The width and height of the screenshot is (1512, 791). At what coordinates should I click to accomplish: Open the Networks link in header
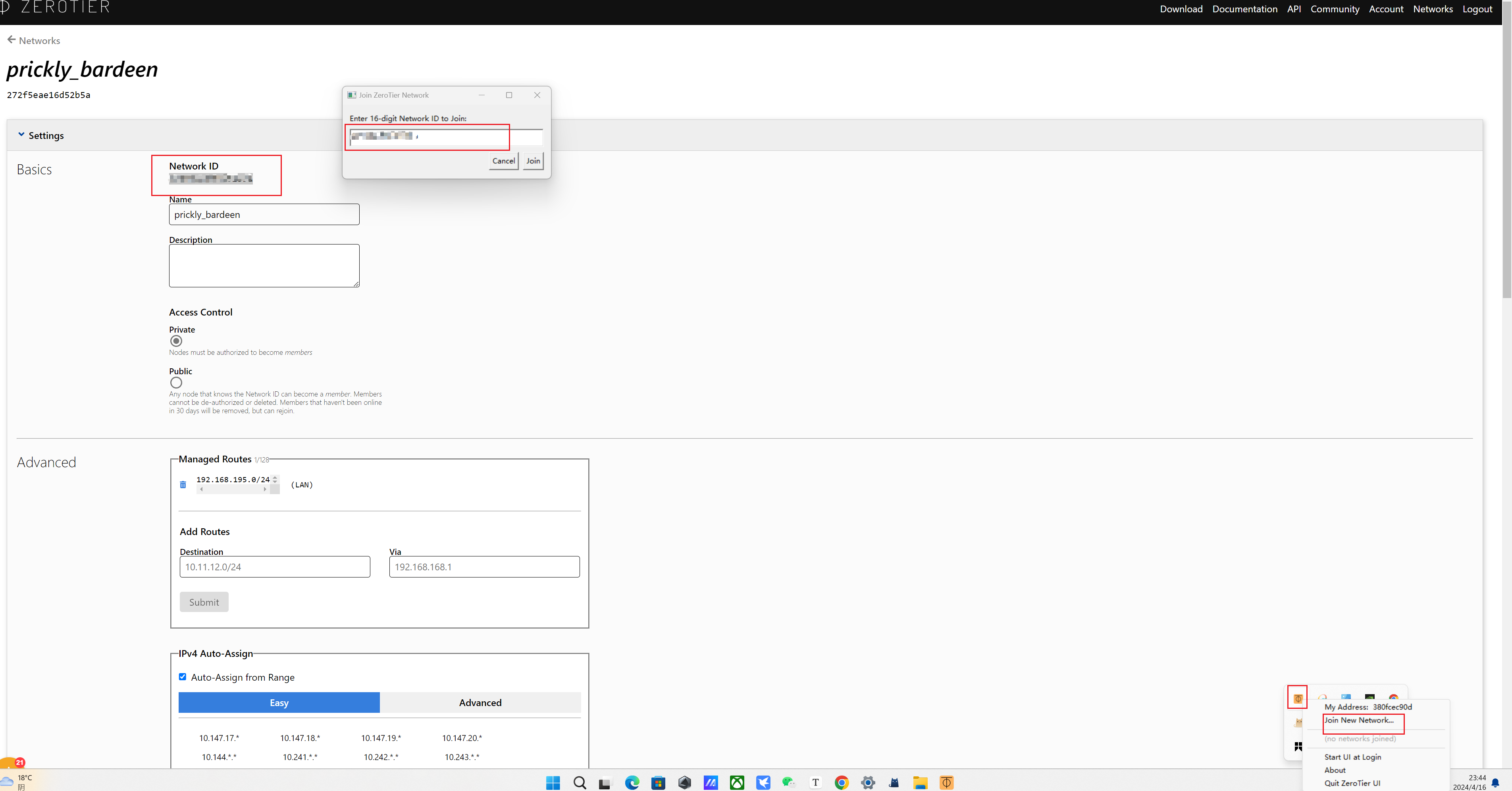(1433, 9)
